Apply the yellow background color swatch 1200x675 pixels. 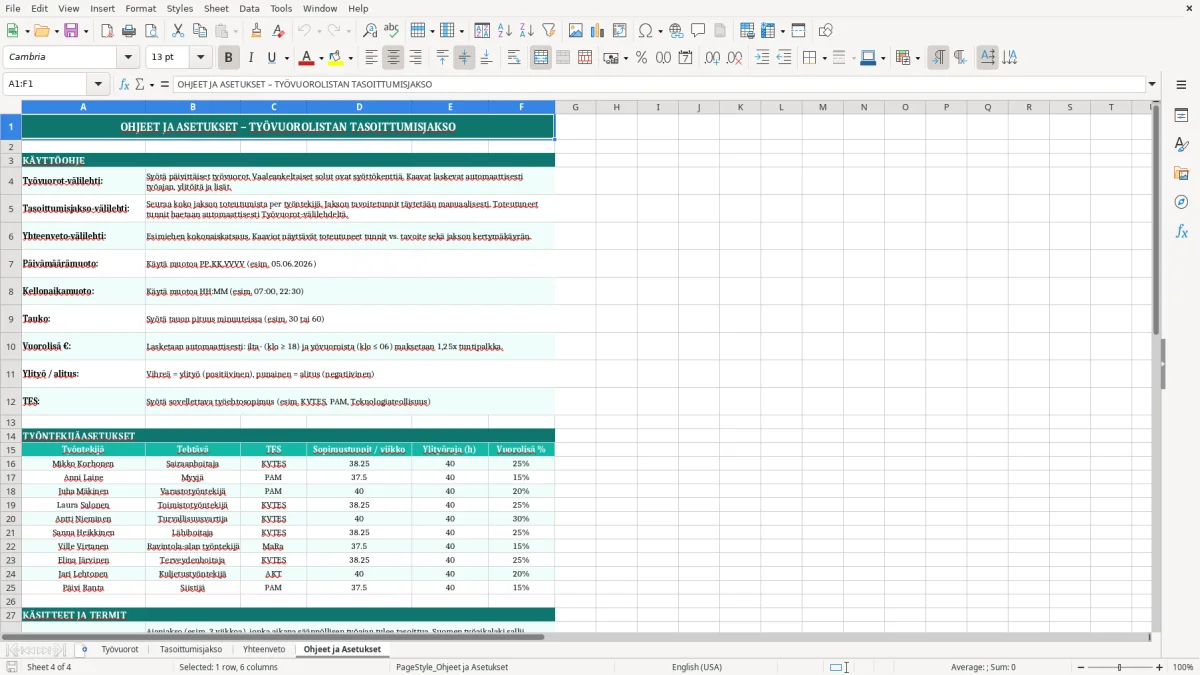(335, 58)
